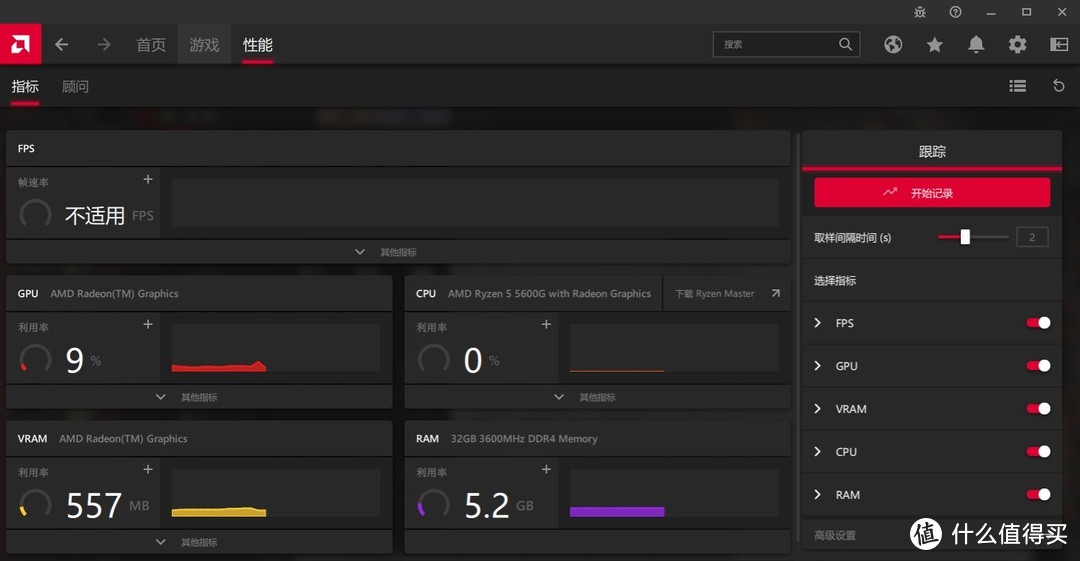The image size is (1080, 561).
Task: Turn off VRAM metric toggle
Action: pos(1038,409)
